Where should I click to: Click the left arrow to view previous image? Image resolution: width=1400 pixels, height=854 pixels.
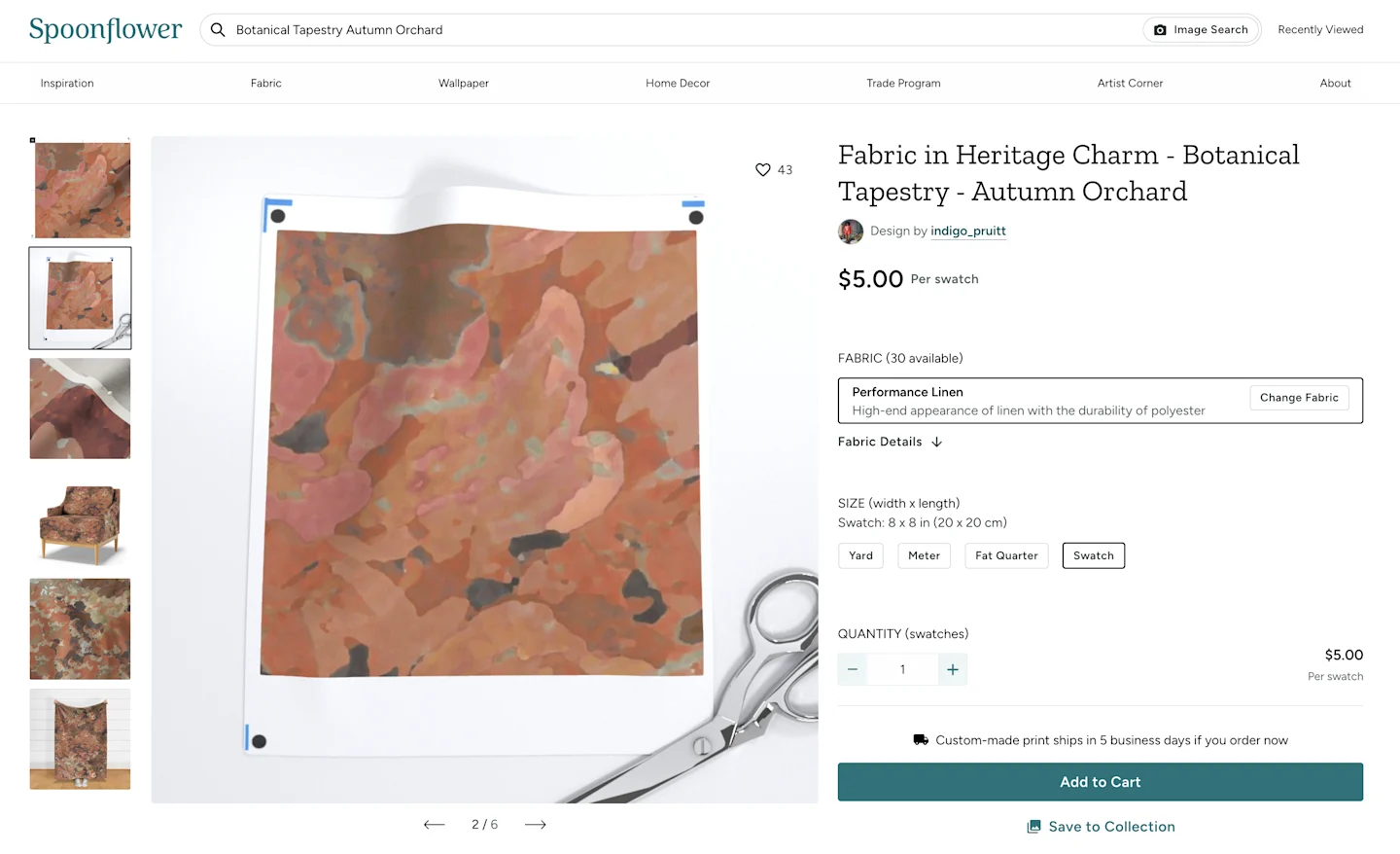pos(434,824)
